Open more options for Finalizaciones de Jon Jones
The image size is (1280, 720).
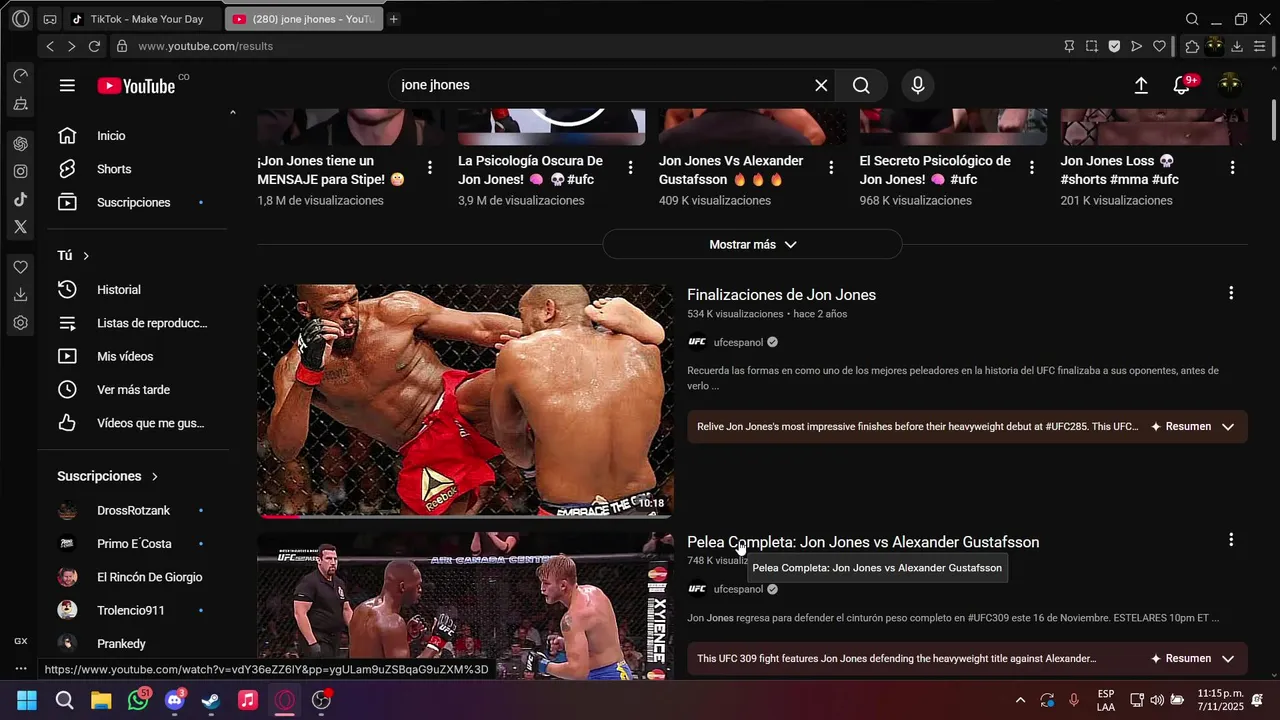coord(1231,293)
